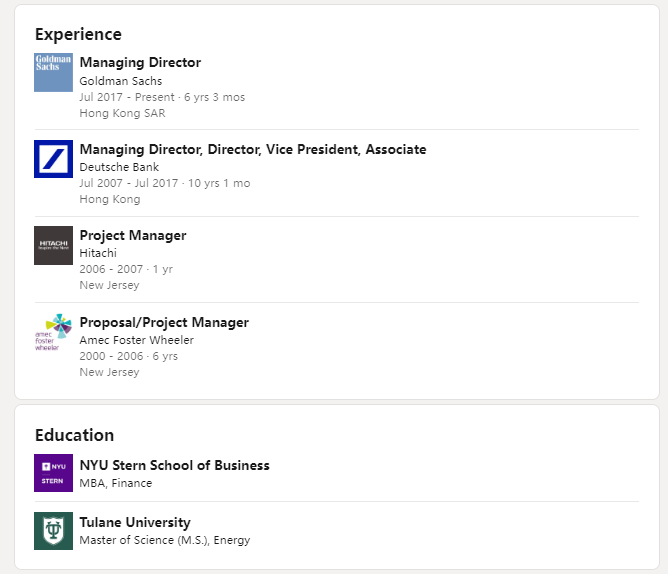
Task: Click the Goldman Sachs company name
Action: (x=121, y=81)
